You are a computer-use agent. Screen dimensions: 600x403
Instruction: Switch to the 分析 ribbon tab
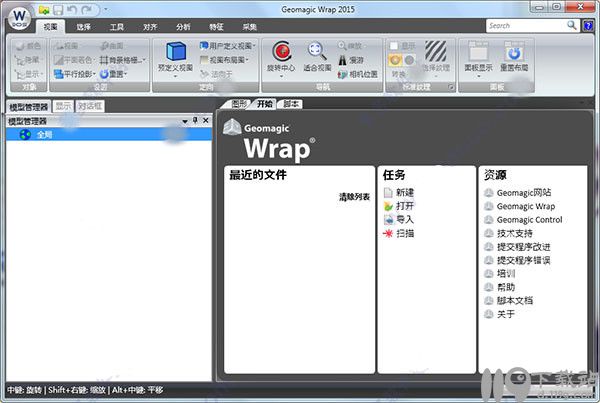[183, 27]
